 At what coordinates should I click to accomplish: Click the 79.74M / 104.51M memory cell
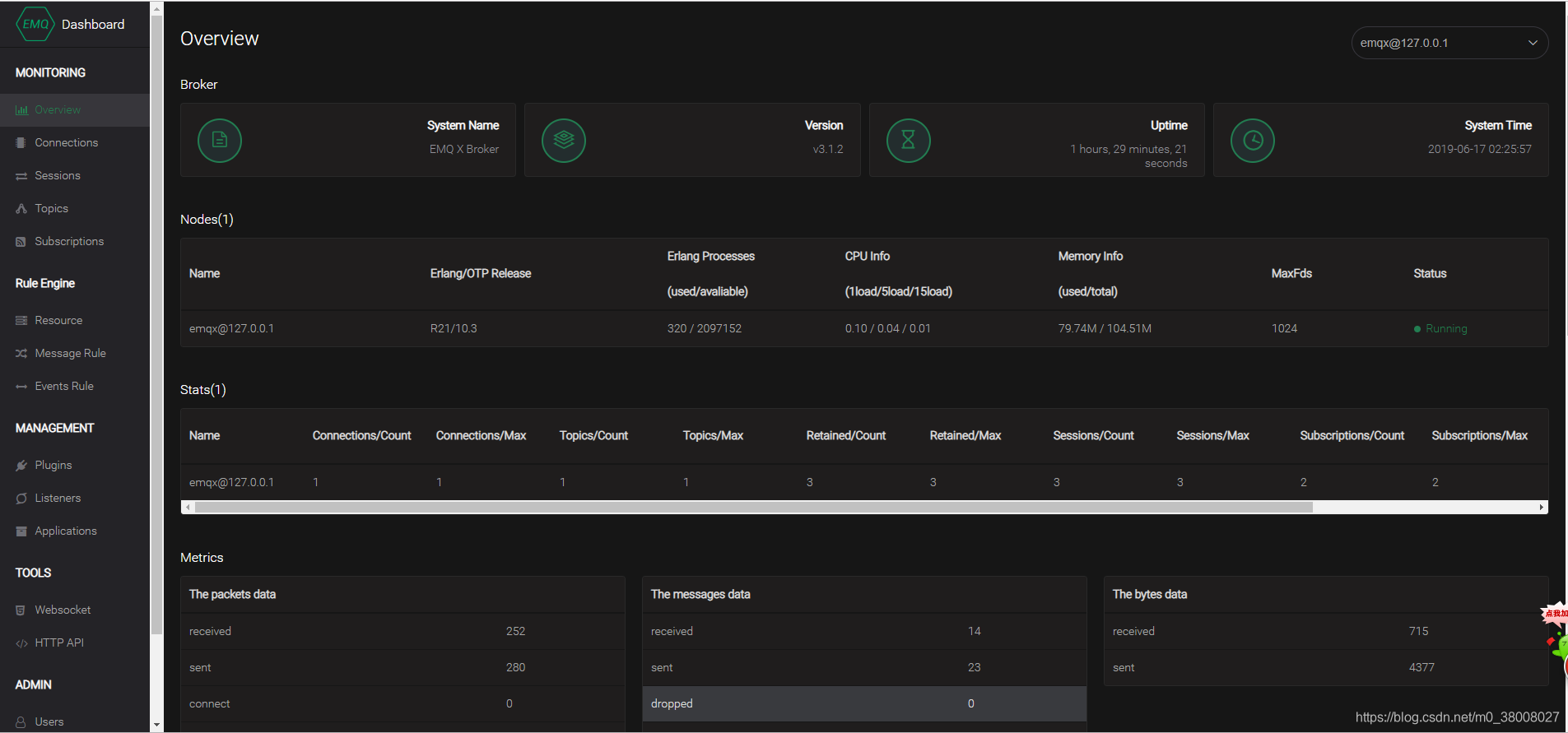(x=1105, y=329)
